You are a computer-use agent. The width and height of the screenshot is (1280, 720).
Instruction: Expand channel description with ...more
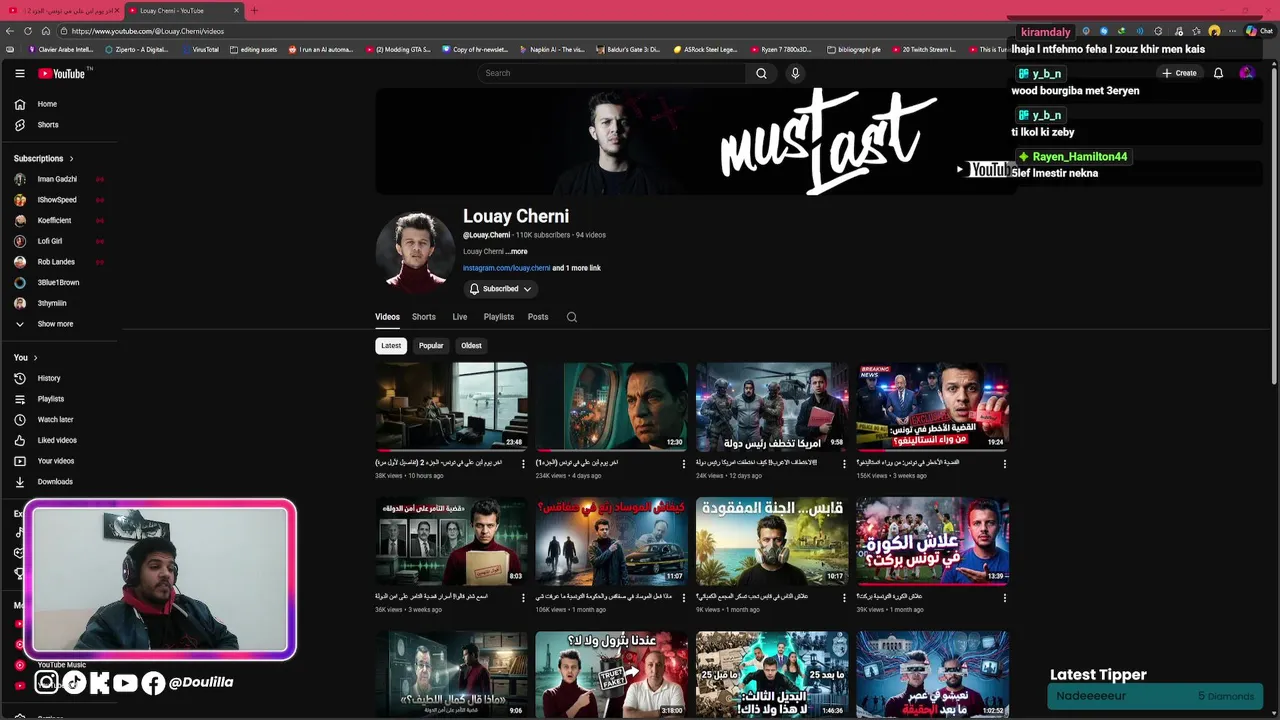[516, 252]
